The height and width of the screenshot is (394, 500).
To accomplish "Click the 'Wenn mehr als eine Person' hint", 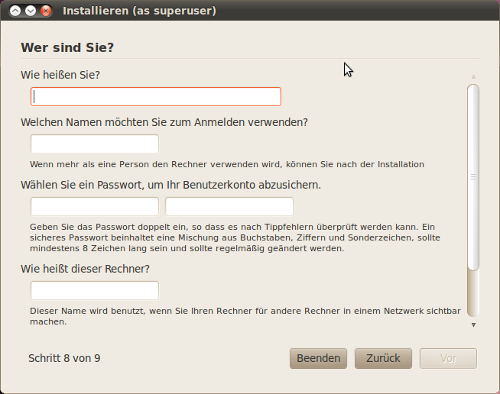I will click(x=227, y=164).
